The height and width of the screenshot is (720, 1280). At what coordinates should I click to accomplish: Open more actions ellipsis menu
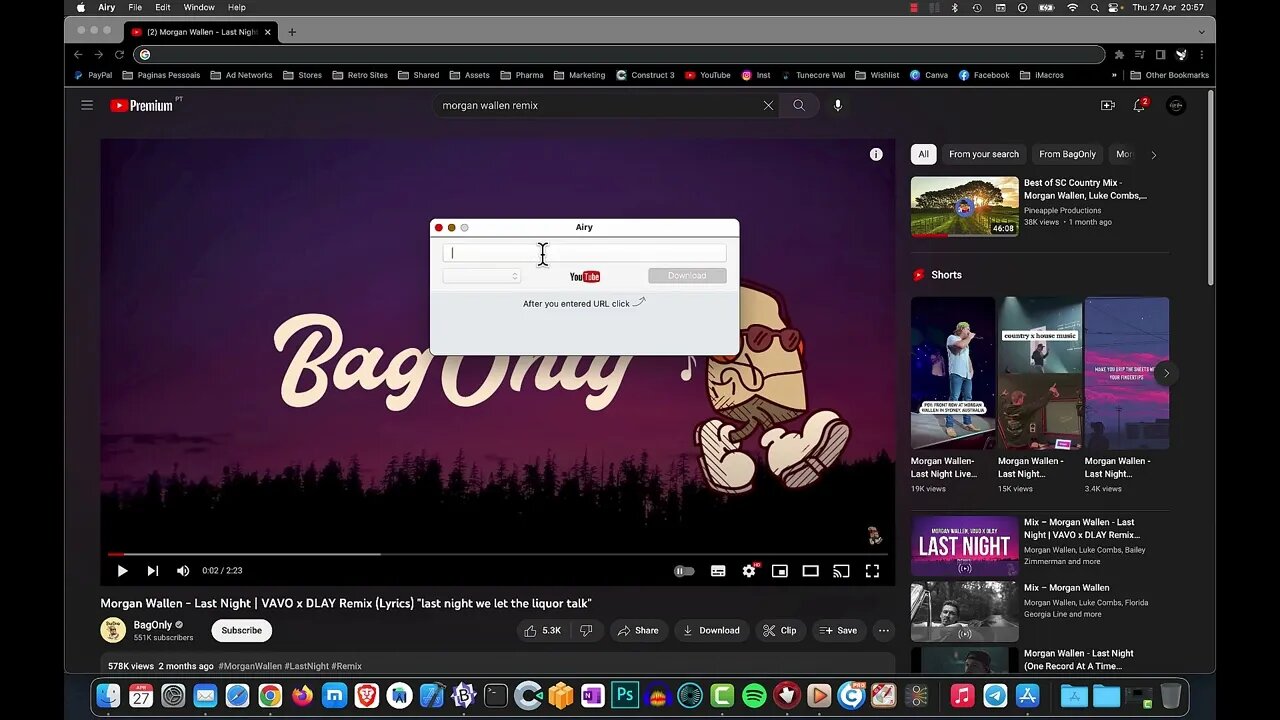pyautogui.click(x=883, y=630)
